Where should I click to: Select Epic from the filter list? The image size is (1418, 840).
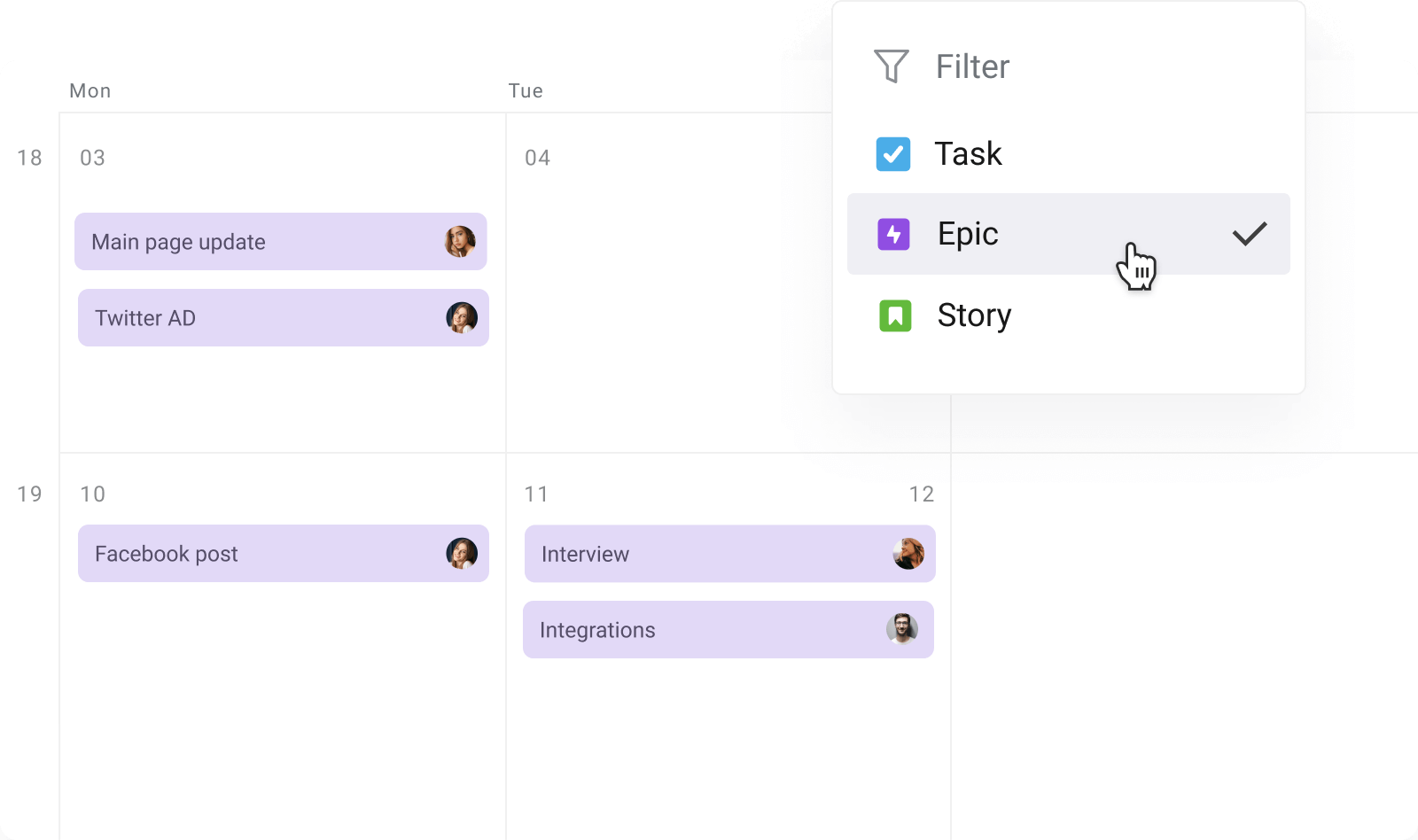pos(968,234)
